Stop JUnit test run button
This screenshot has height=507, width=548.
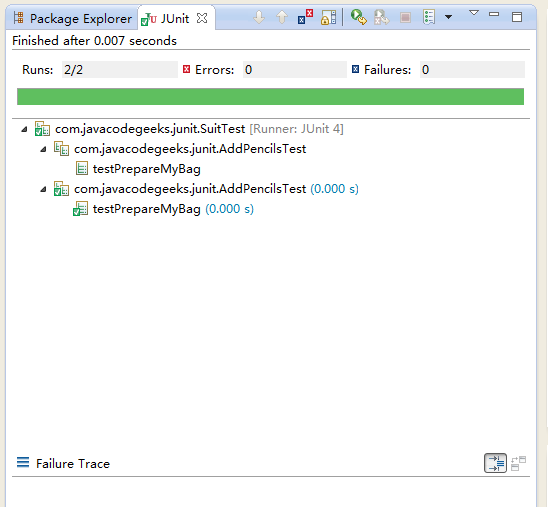click(405, 17)
